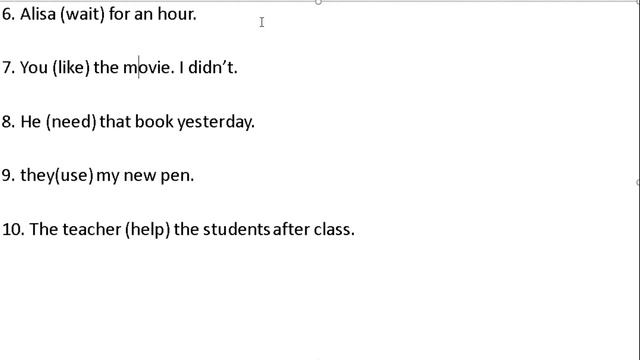Click the word "movie" in sentence 7
Viewport: 640px width, 360px height.
147,68
